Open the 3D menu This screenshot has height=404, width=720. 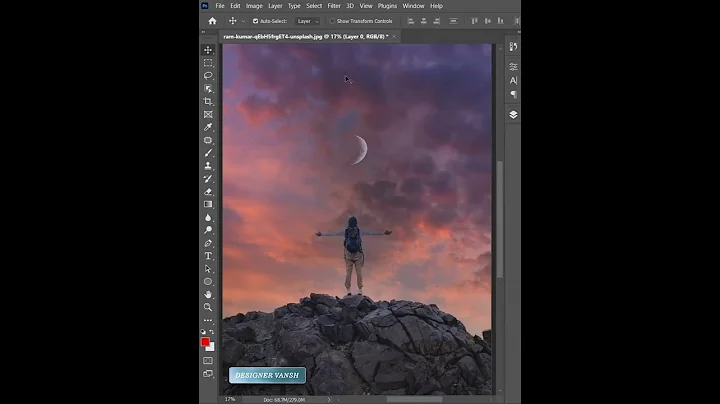point(350,6)
